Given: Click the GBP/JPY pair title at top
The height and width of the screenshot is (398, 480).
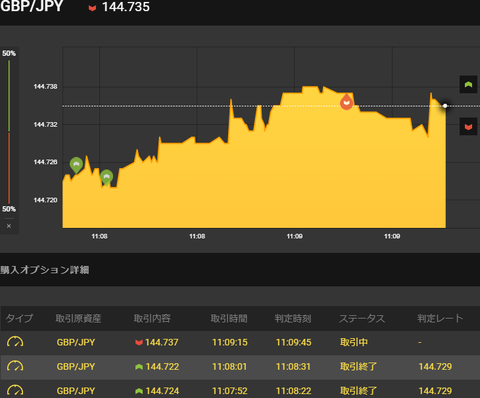Looking at the screenshot, I should pyautogui.click(x=32, y=6).
